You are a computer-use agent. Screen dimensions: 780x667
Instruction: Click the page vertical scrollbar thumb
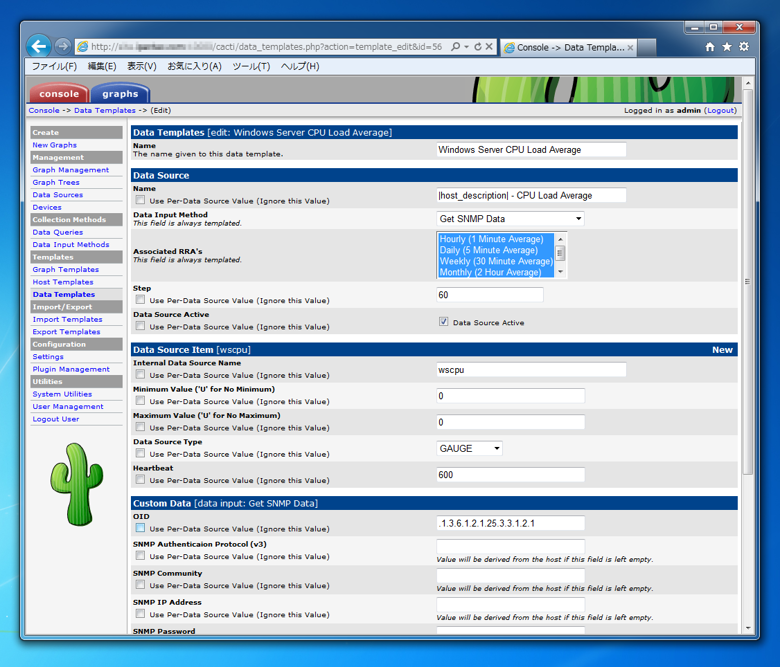point(747,281)
